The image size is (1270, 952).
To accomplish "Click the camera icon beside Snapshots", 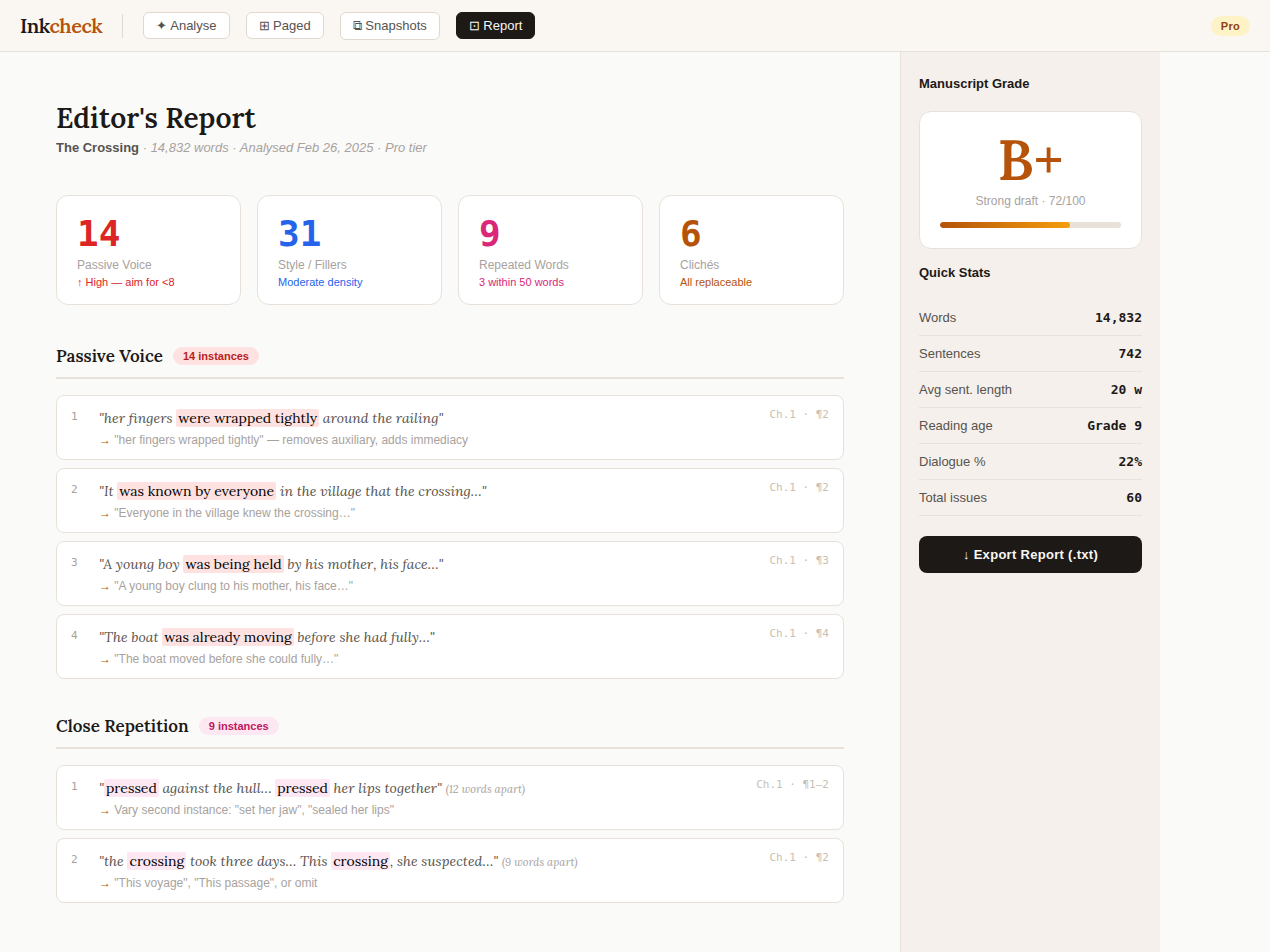I will pyautogui.click(x=358, y=25).
